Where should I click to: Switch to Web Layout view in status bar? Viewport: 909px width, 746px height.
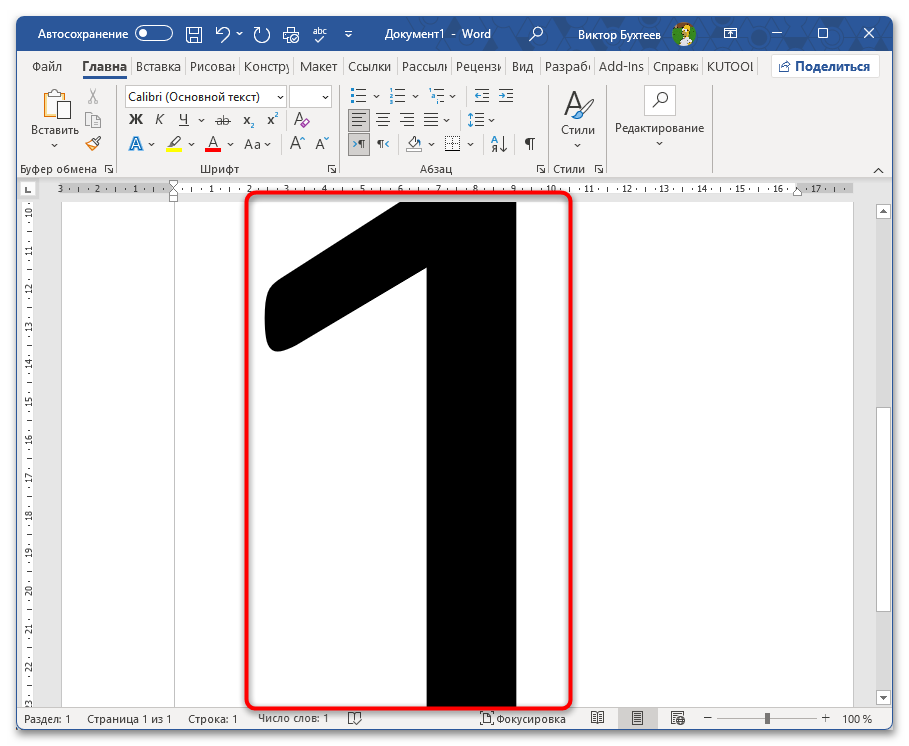point(677,719)
